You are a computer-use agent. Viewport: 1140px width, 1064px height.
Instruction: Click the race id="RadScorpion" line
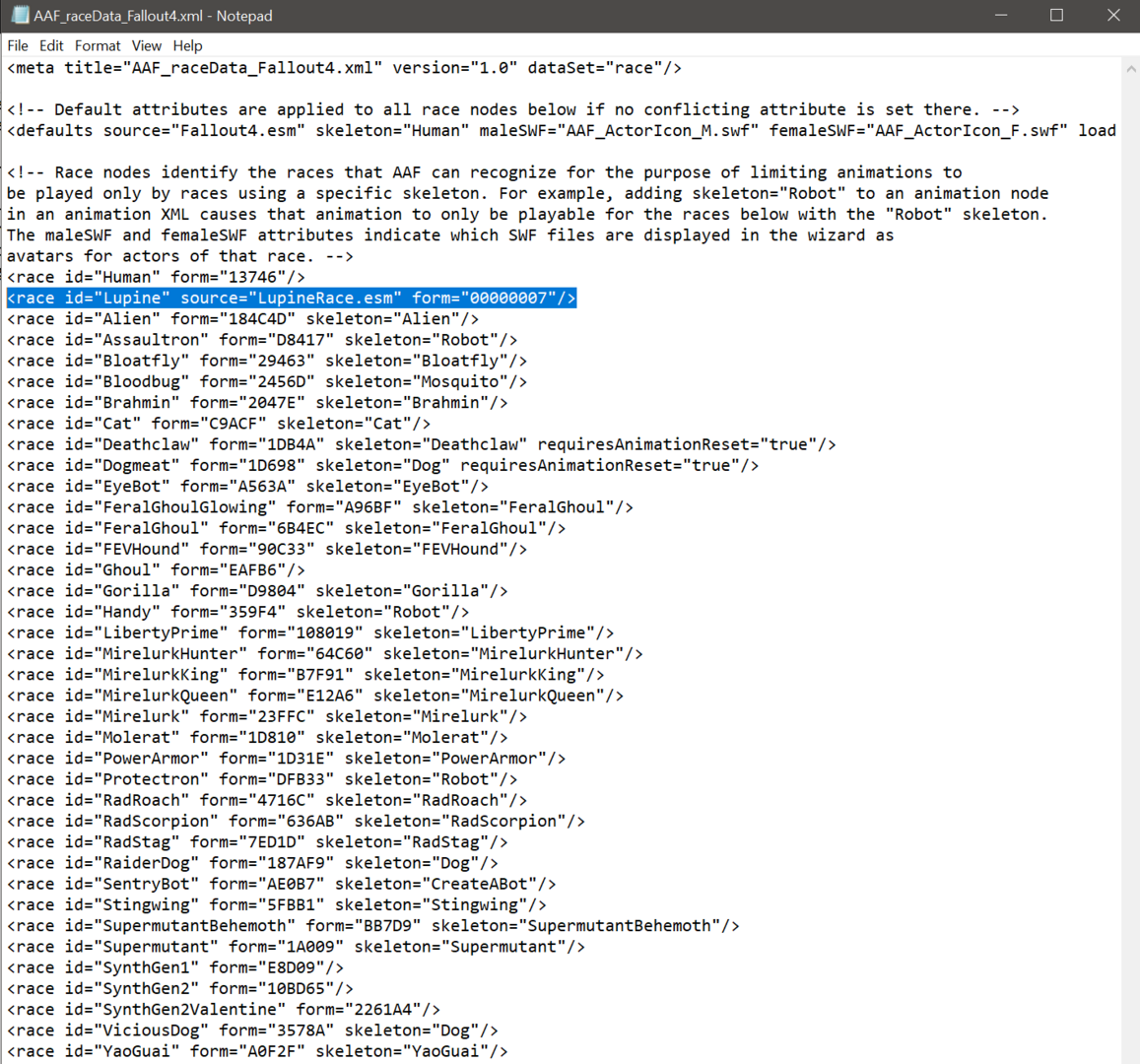click(296, 822)
